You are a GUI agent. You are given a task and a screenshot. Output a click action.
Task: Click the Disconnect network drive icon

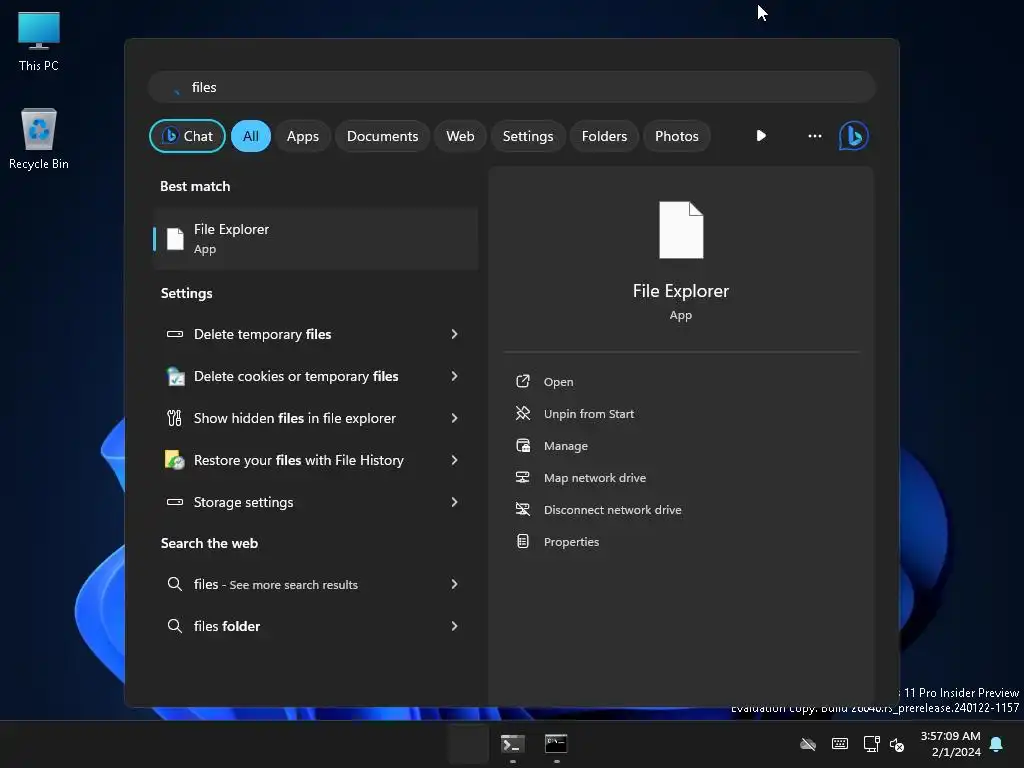click(x=522, y=509)
